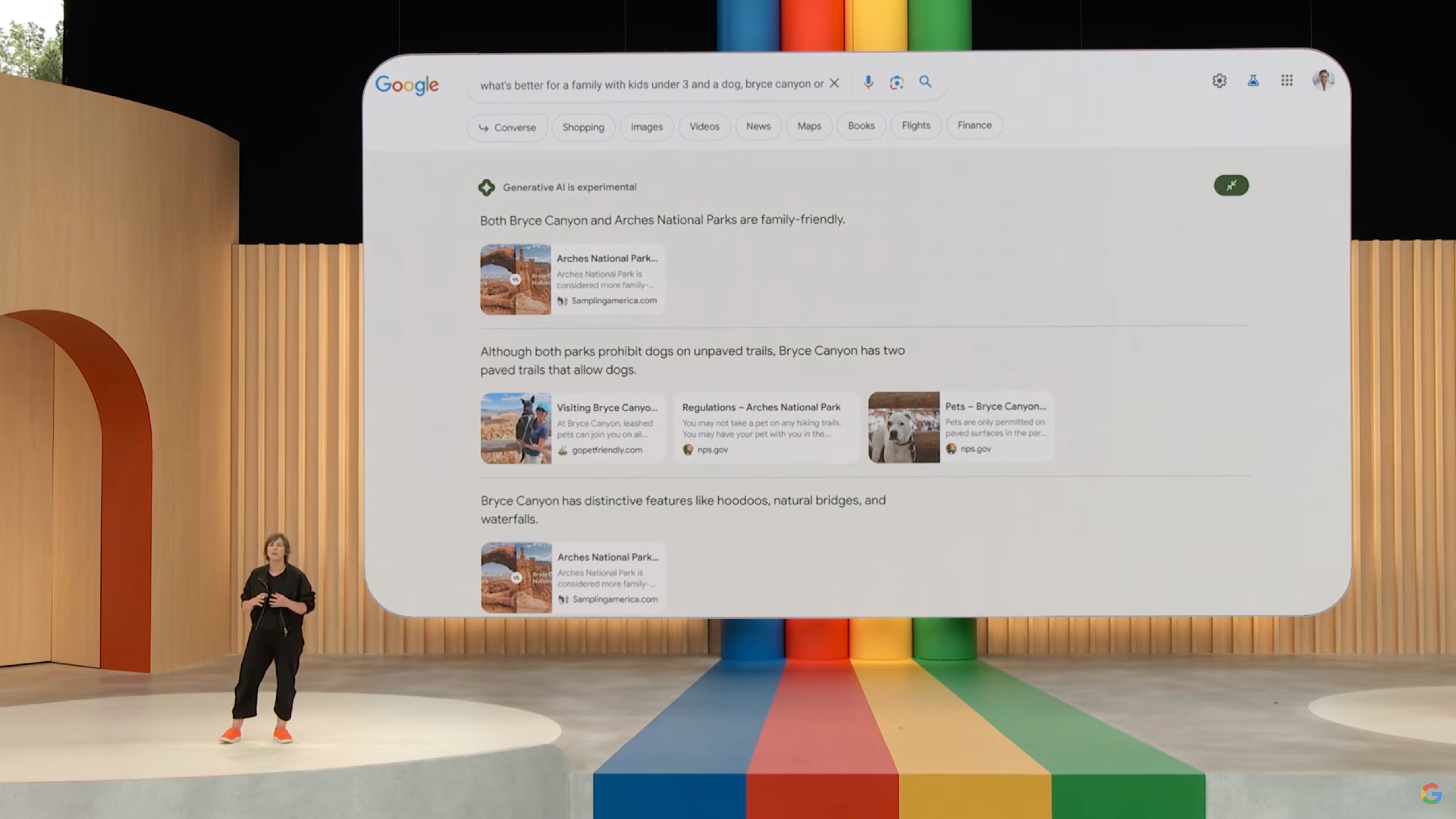Select the News filter chip
Viewport: 1456px width, 819px height.
tap(758, 126)
